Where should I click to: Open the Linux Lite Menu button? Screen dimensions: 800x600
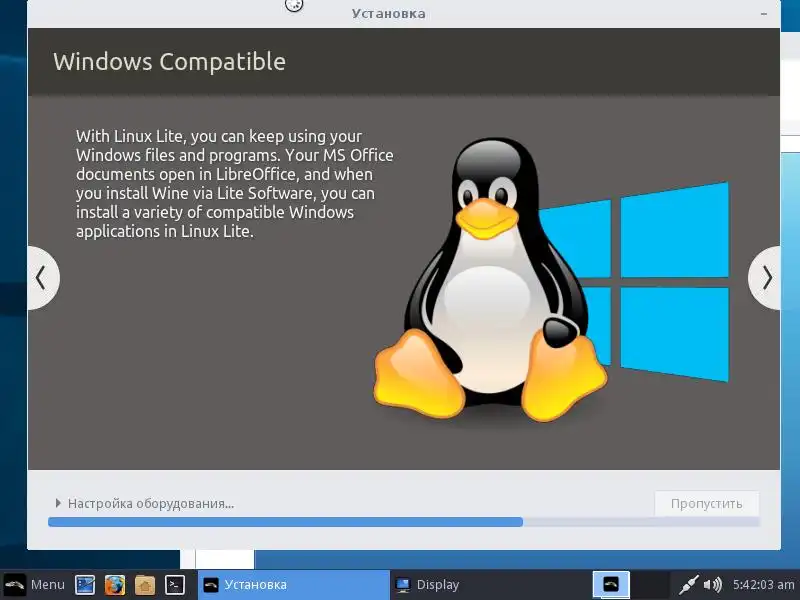click(35, 584)
